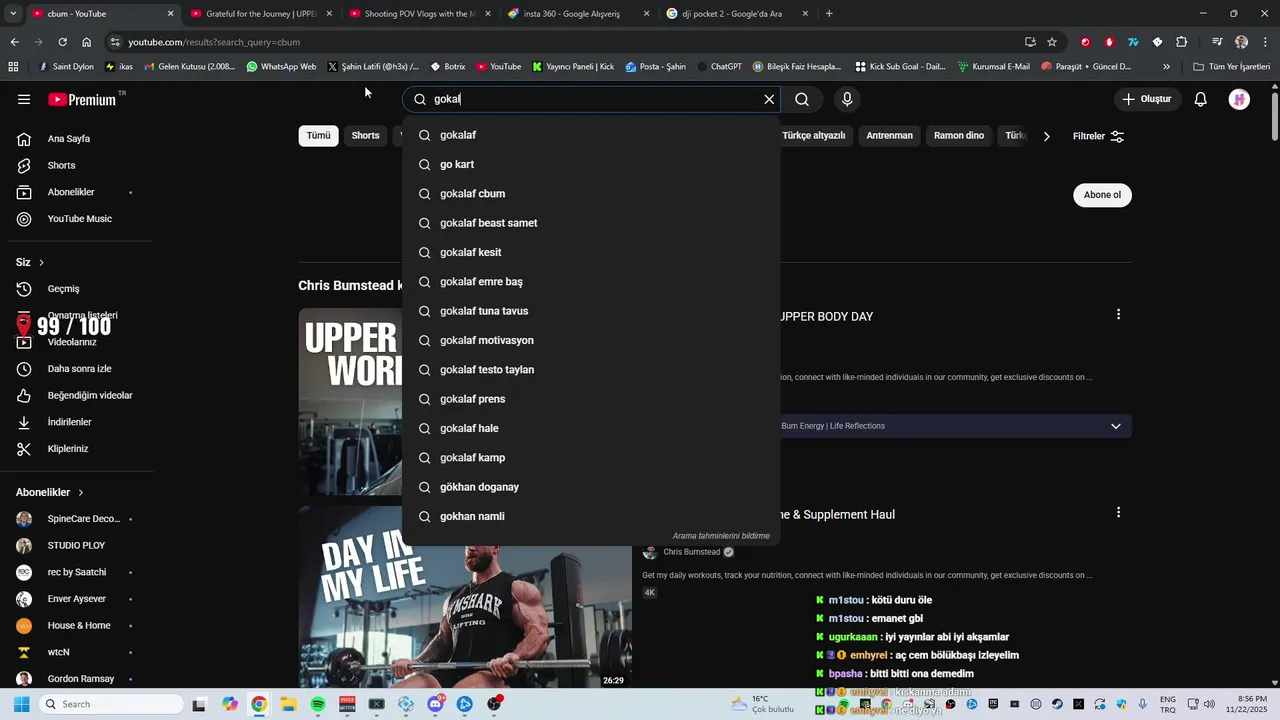Open Spotify from the taskbar
1280x720 pixels.
(318, 704)
